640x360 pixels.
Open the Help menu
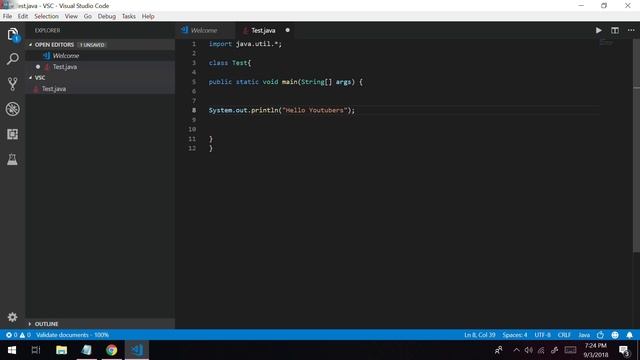coord(148,16)
